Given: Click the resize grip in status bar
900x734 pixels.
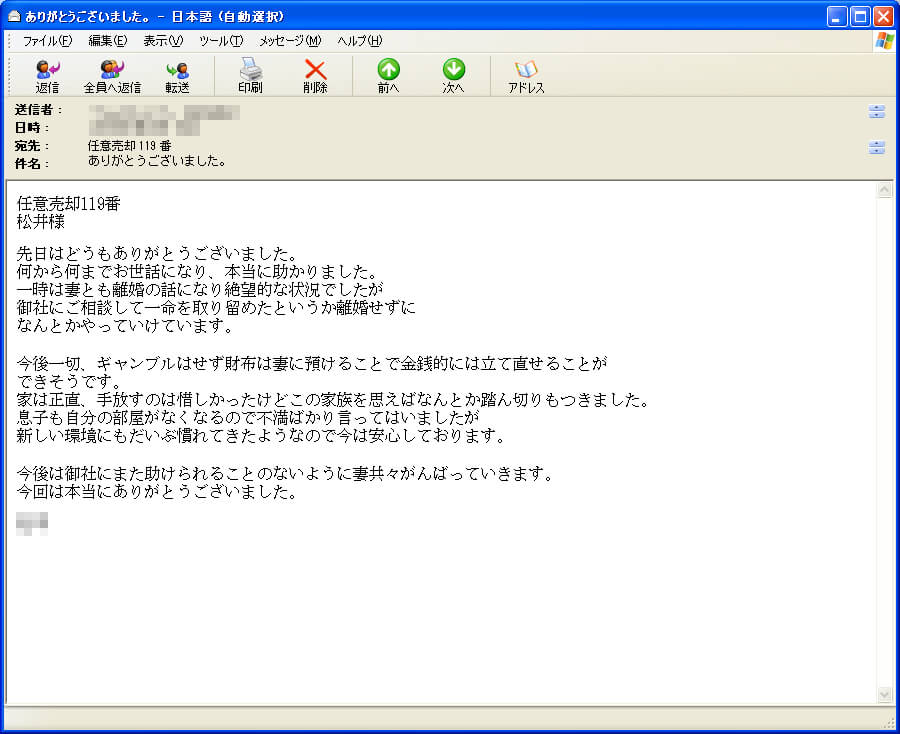Looking at the screenshot, I should coord(889,723).
